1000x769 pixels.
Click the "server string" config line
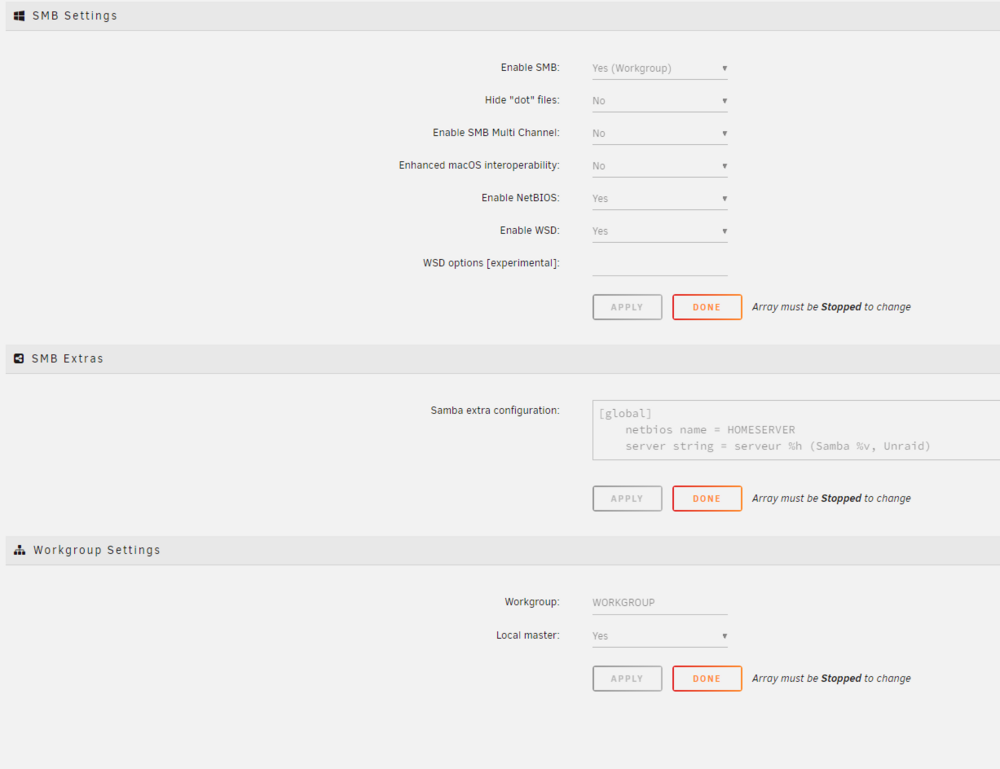(777, 446)
